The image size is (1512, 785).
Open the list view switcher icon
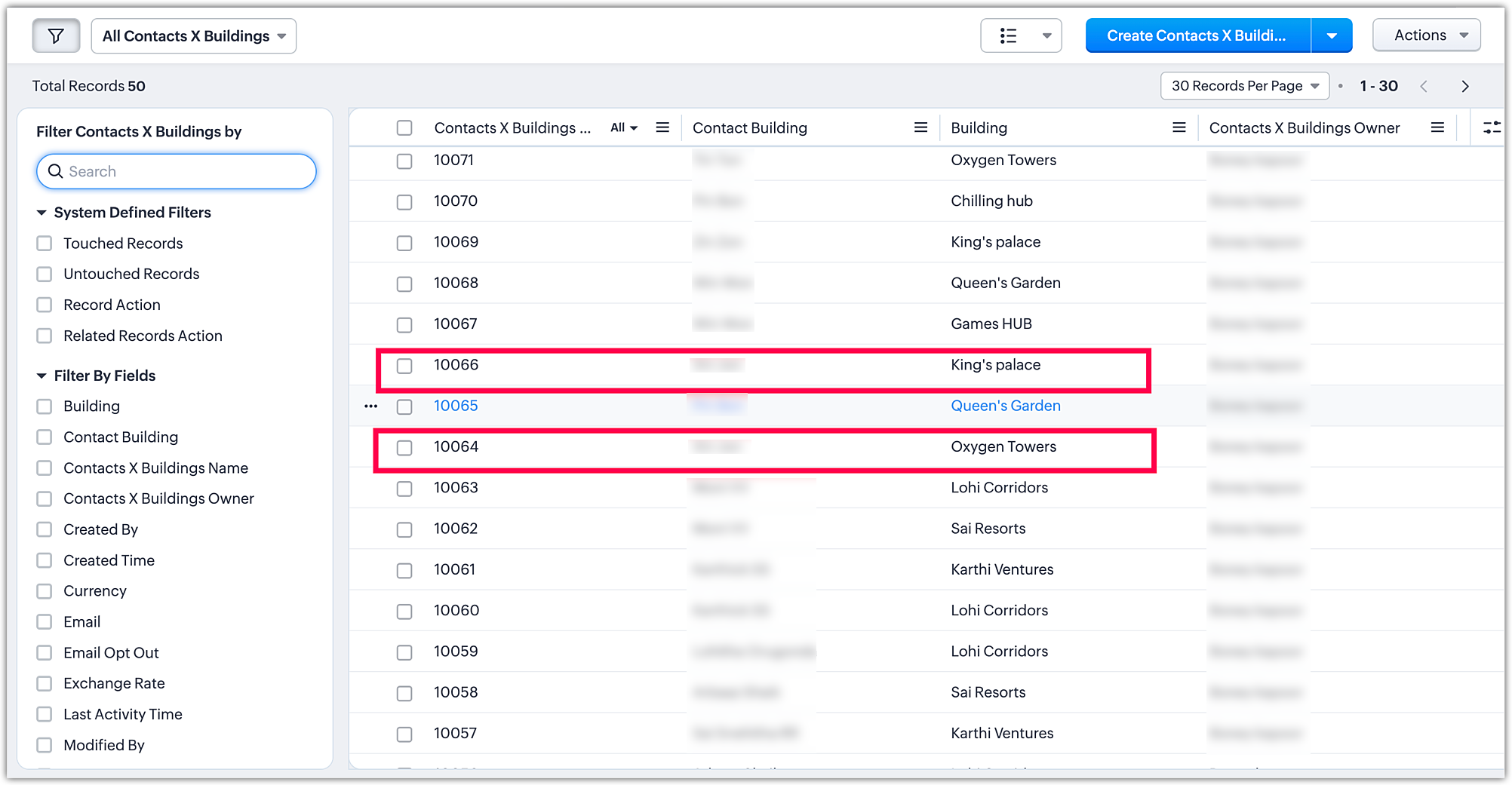1008,35
